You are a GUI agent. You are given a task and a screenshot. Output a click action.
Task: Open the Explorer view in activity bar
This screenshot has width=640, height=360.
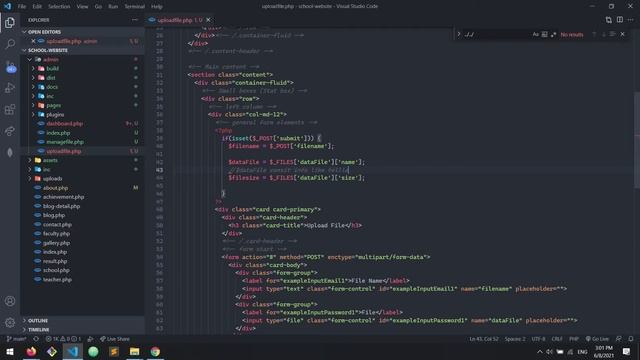[10, 22]
